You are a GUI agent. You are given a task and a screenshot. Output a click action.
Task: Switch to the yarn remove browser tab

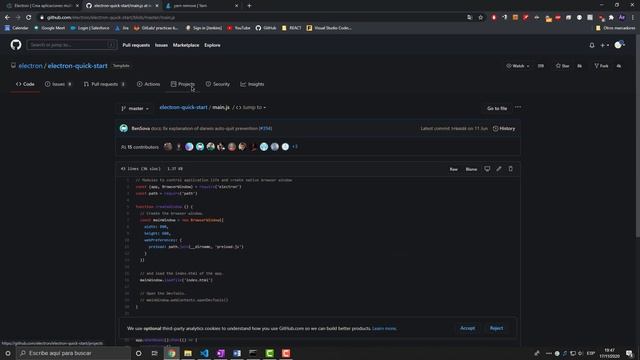(201, 6)
